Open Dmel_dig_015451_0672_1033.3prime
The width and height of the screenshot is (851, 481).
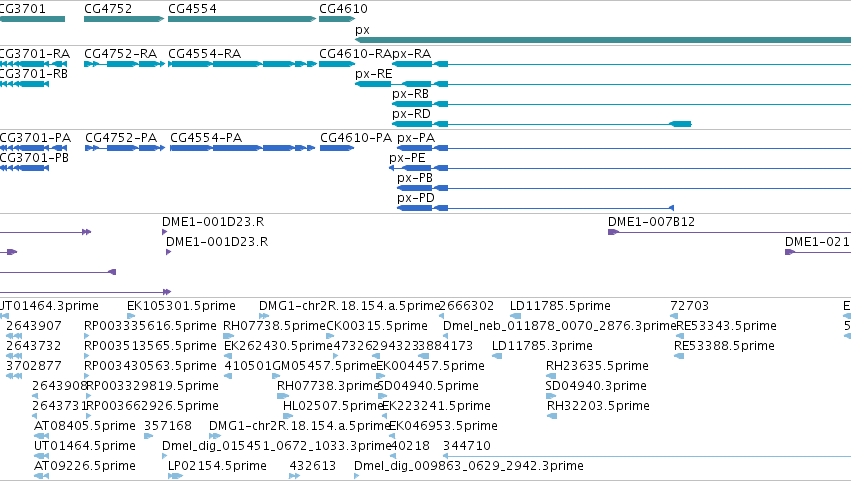click(x=277, y=447)
